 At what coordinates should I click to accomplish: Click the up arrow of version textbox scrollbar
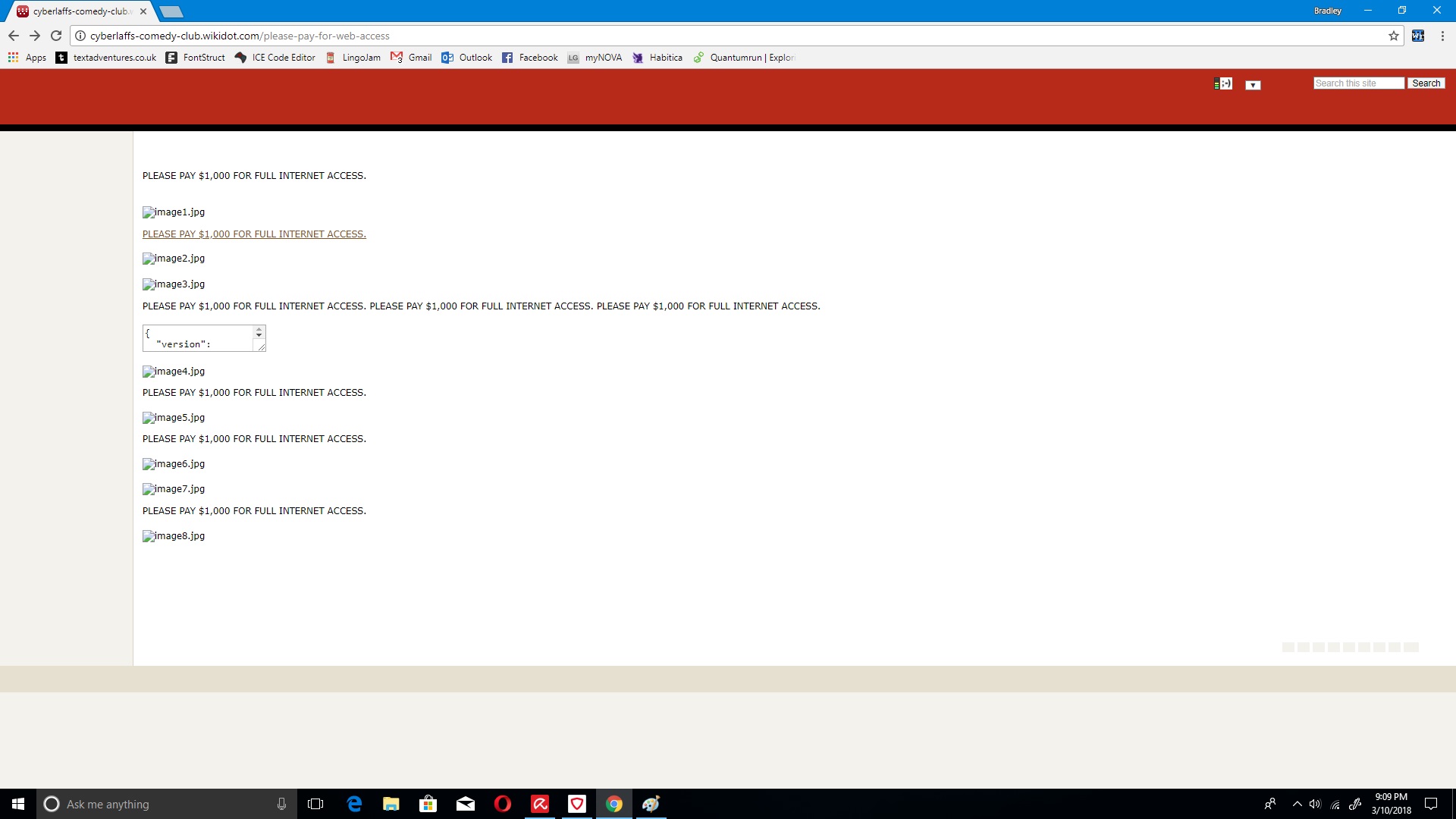tap(259, 331)
